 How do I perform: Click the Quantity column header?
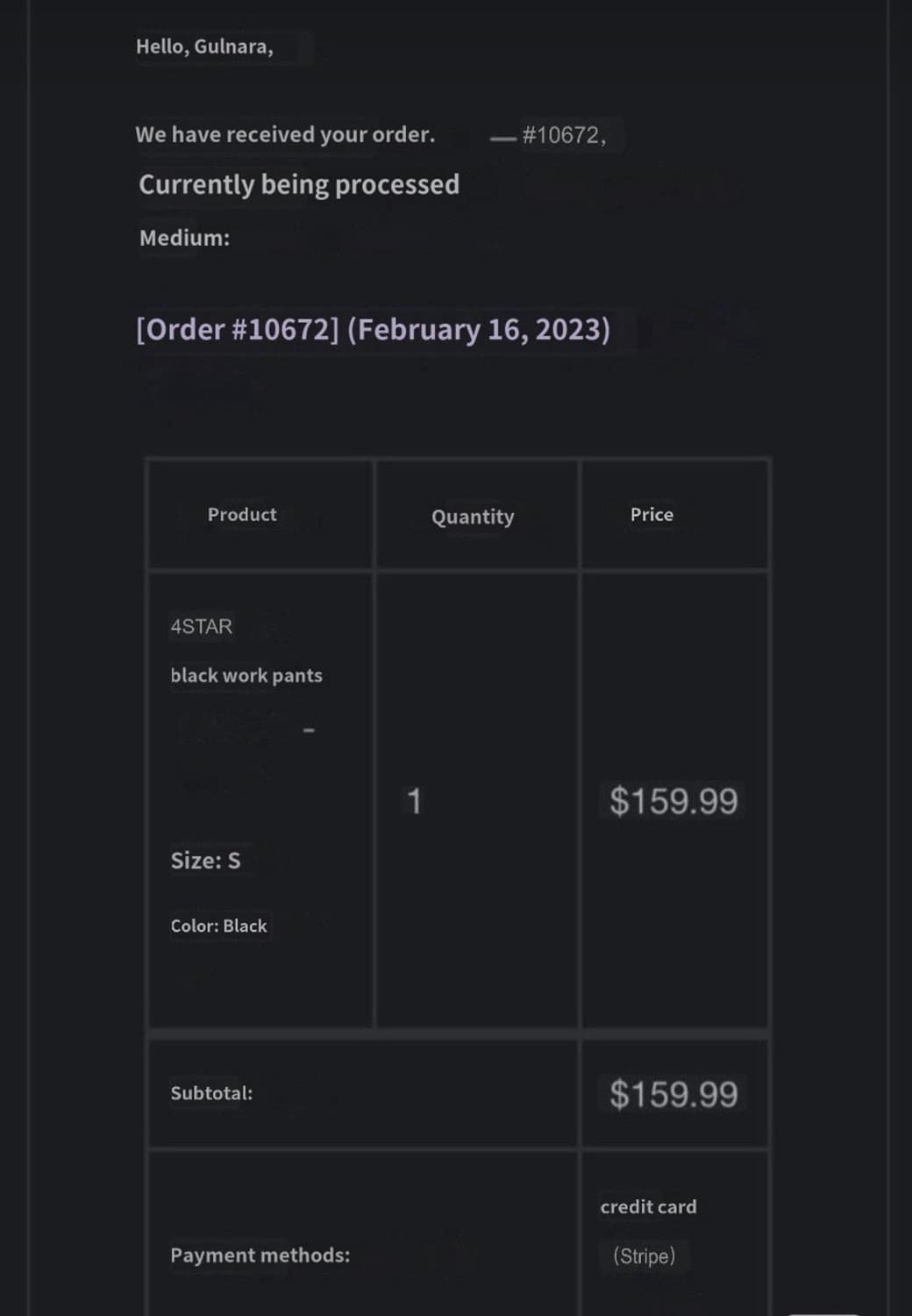pos(473,517)
